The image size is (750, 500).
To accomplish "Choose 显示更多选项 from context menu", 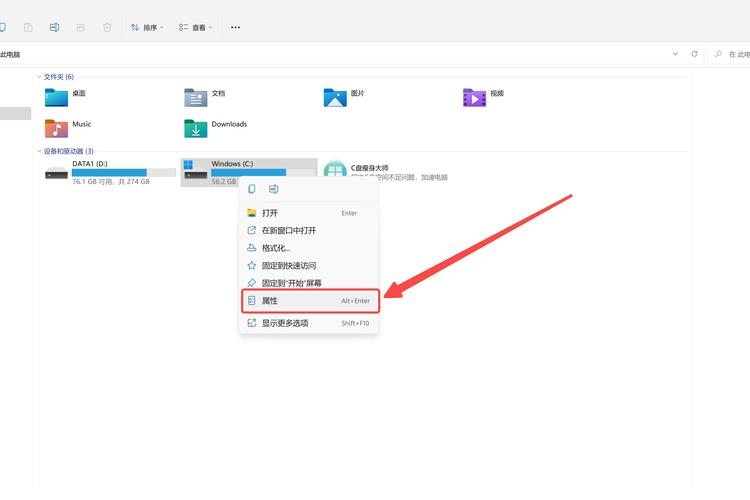I will point(309,323).
